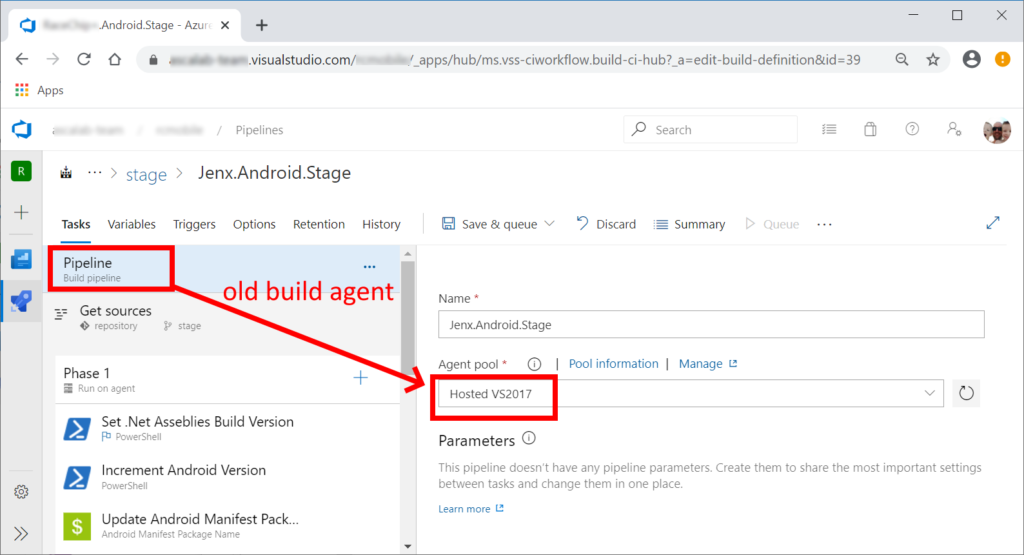This screenshot has width=1024, height=555.
Task: Show Agent pool info icon
Action: pos(534,364)
